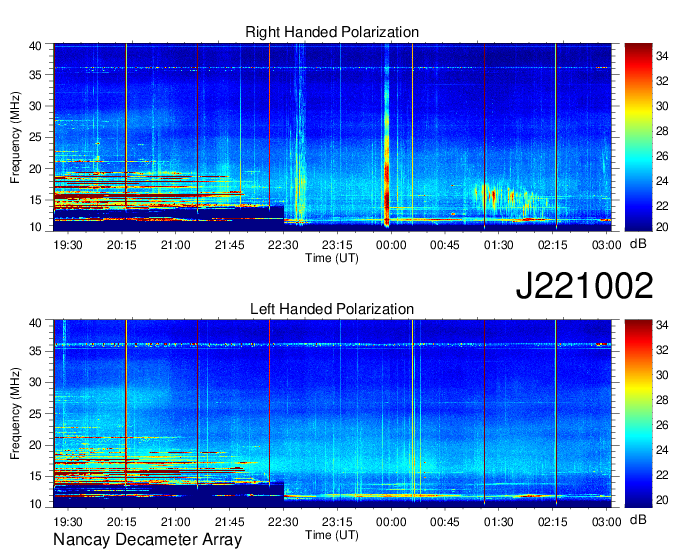Viewport: 680px width, 552px height.
Task: Click the 20:15 tick label of left-handed plot
Action: [x=121, y=522]
